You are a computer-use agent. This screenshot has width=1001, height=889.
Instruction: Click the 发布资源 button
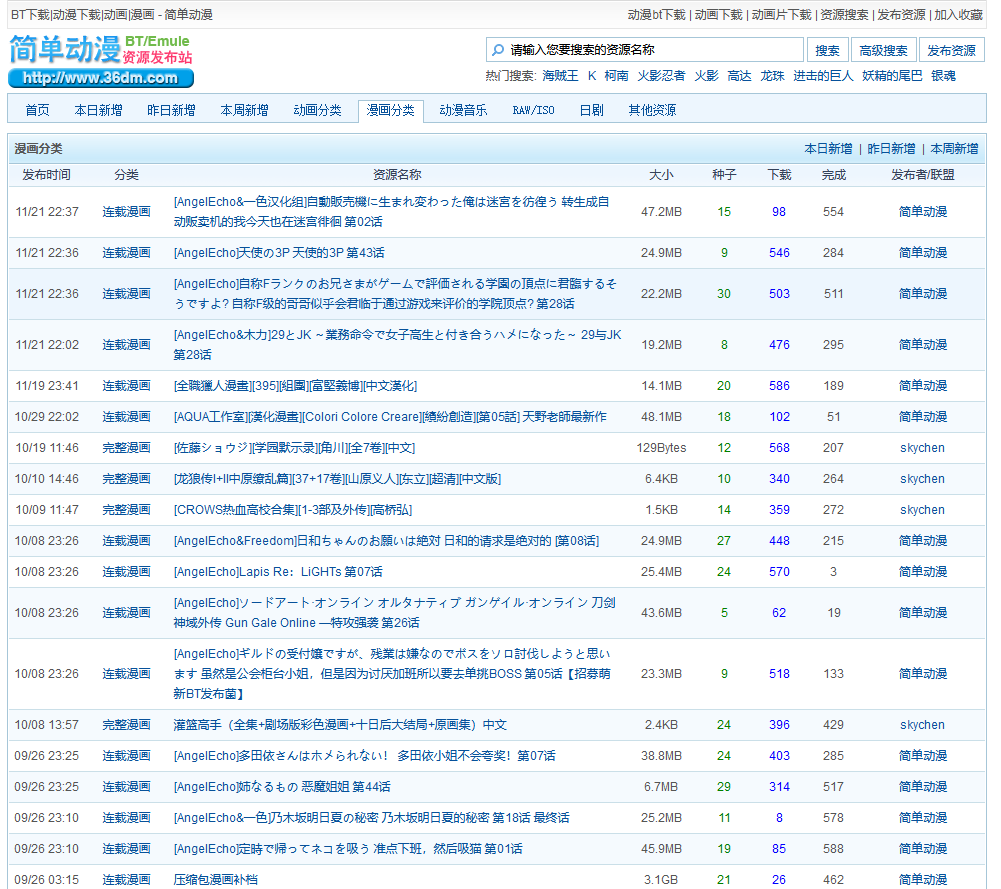[x=951, y=50]
